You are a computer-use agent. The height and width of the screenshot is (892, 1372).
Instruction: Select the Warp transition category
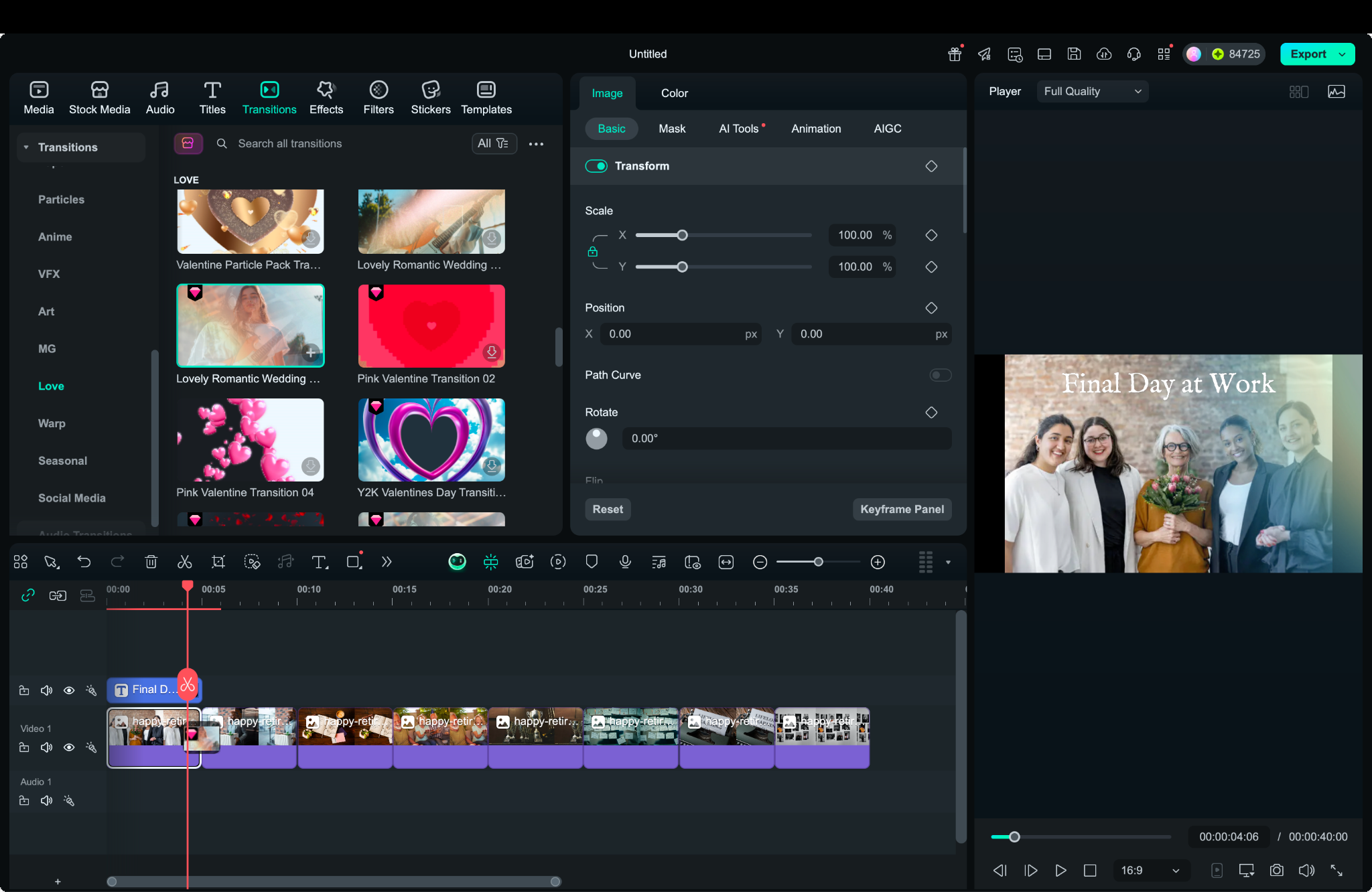click(x=52, y=423)
